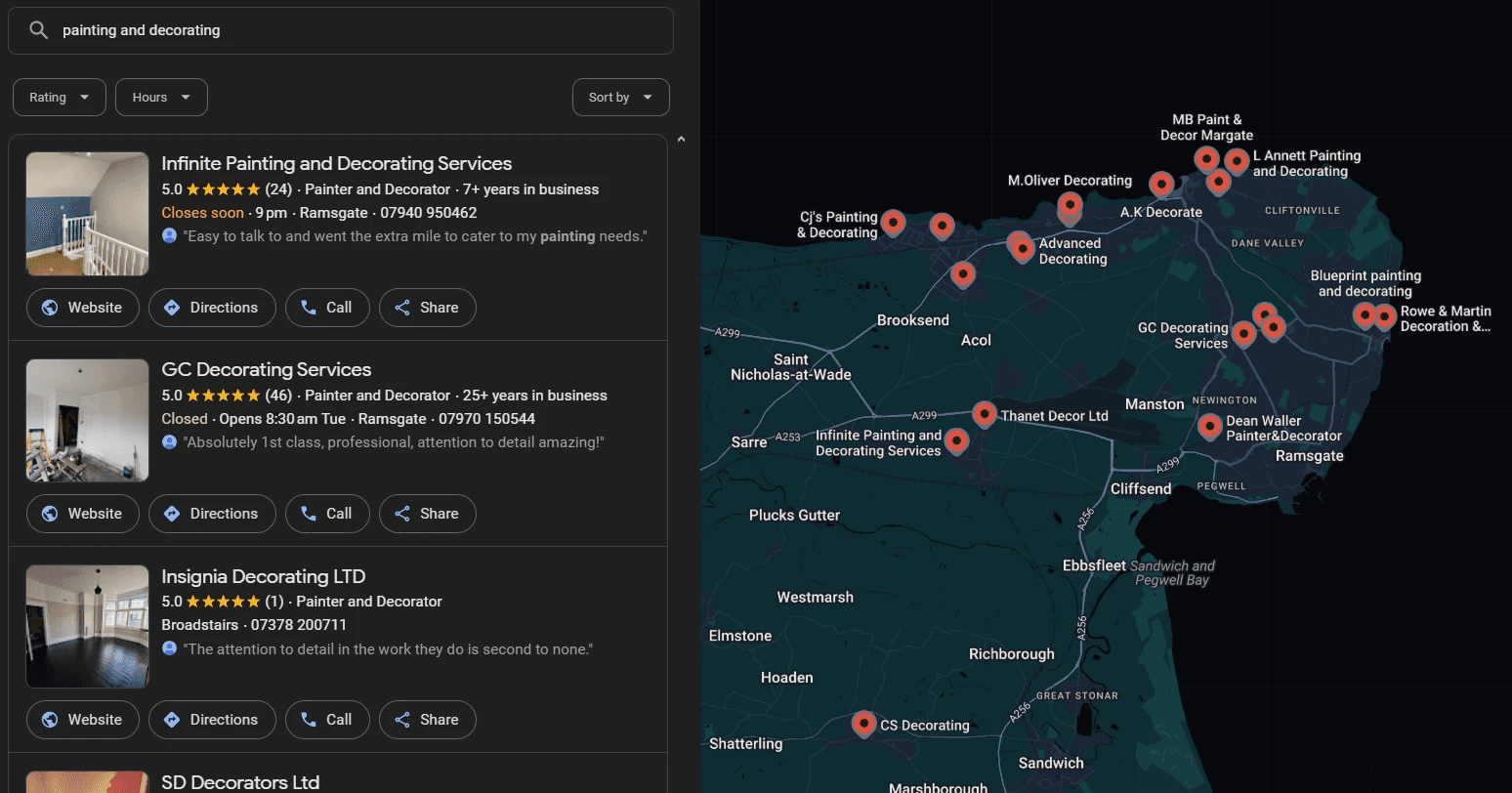This screenshot has width=1512, height=793.
Task: Click "The attention to detail" review snippet
Action: pyautogui.click(x=388, y=648)
